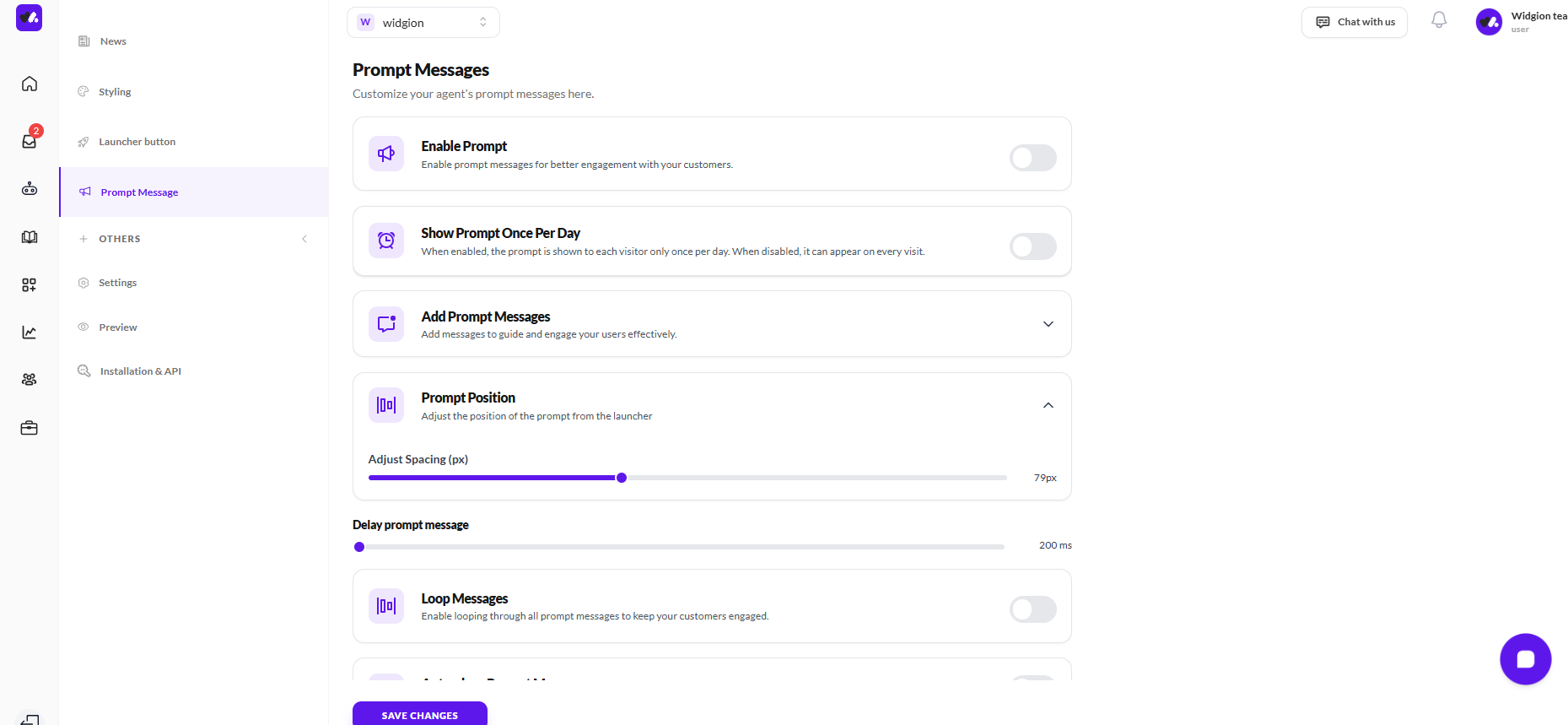Image resolution: width=1568 pixels, height=725 pixels.
Task: Toggle the Enable Prompt switch
Action: (x=1032, y=158)
